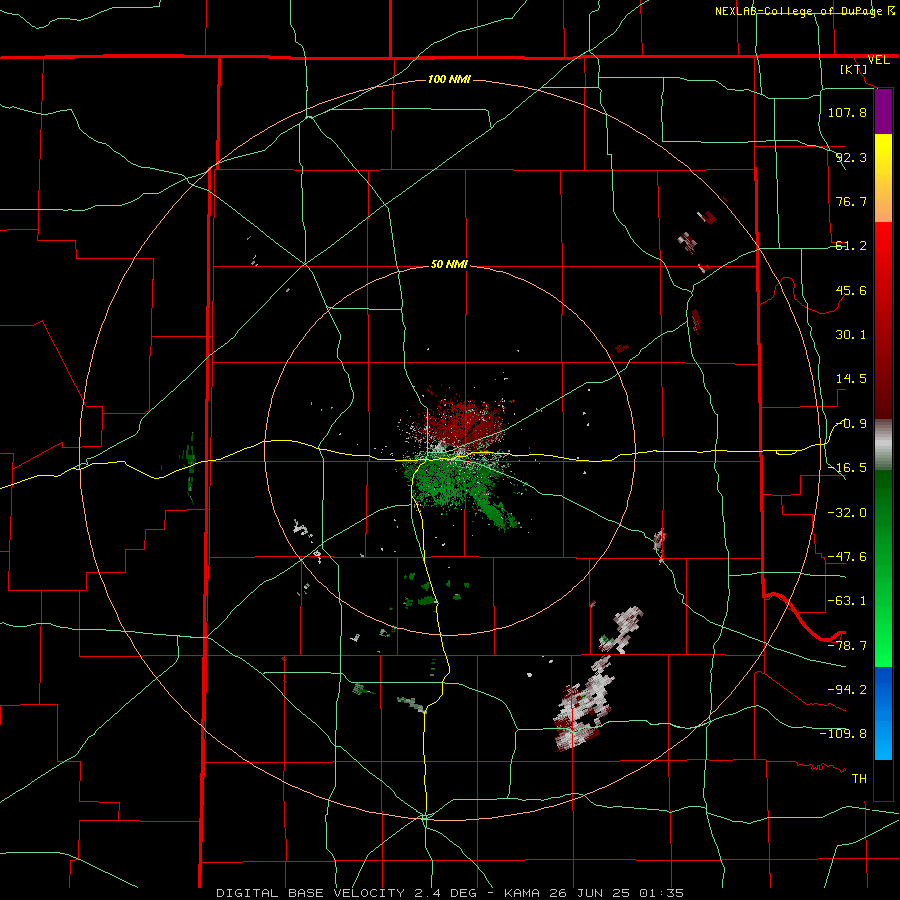The height and width of the screenshot is (900, 900).
Task: Click the 76.7 velocity scale value
Action: 851,201
